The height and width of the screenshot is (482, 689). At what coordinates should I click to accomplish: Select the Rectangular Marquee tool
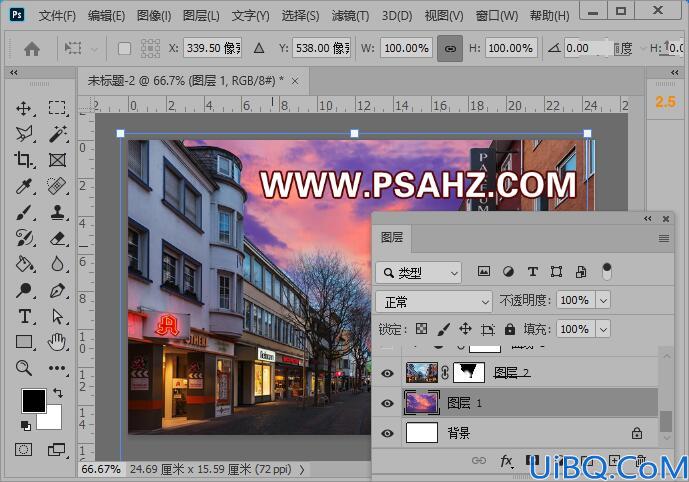click(x=57, y=108)
